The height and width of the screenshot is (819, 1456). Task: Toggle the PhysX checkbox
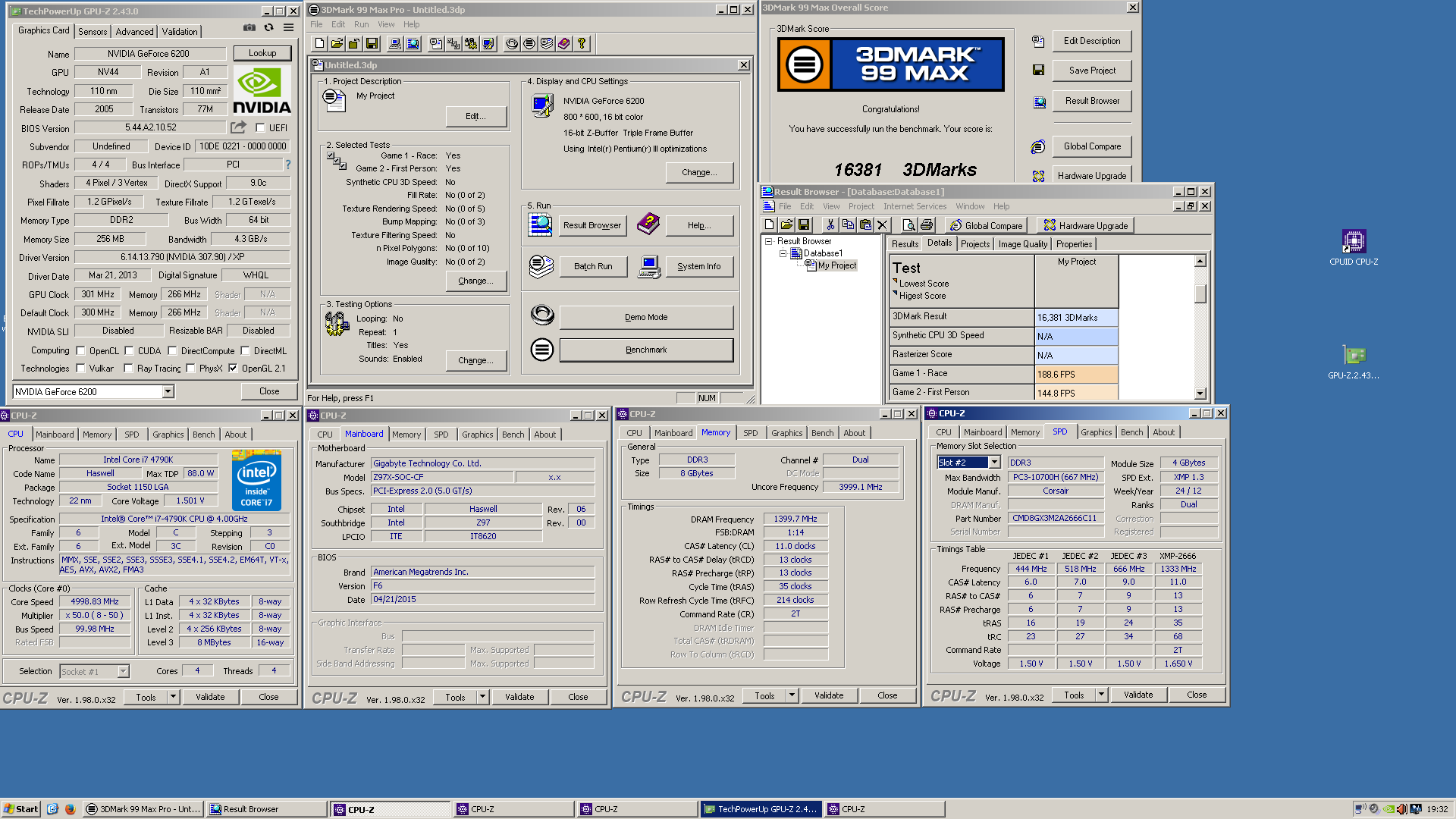[190, 369]
